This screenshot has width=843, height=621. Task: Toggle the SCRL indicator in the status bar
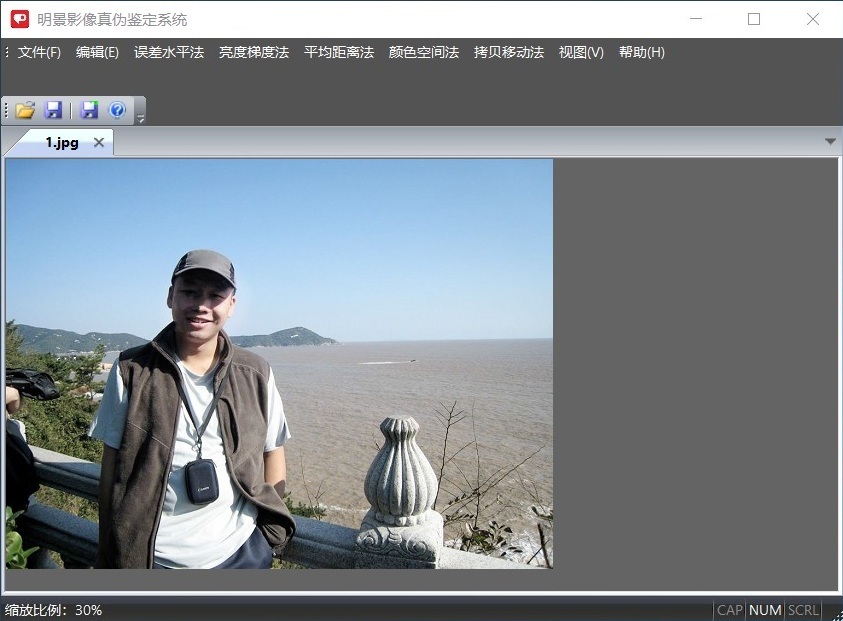point(801,610)
